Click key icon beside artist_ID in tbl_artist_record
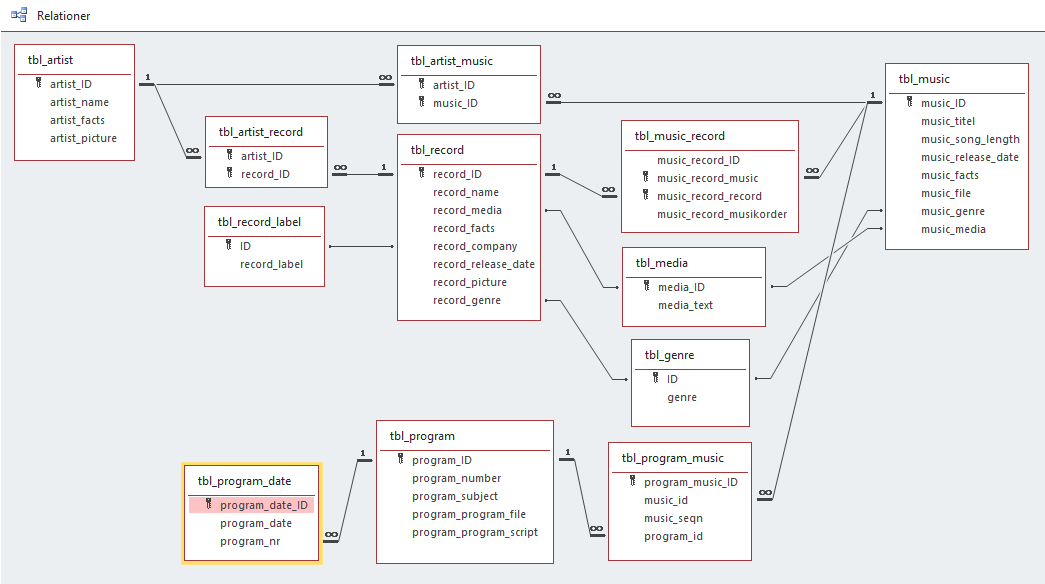Image resolution: width=1045 pixels, height=584 pixels. pos(230,155)
